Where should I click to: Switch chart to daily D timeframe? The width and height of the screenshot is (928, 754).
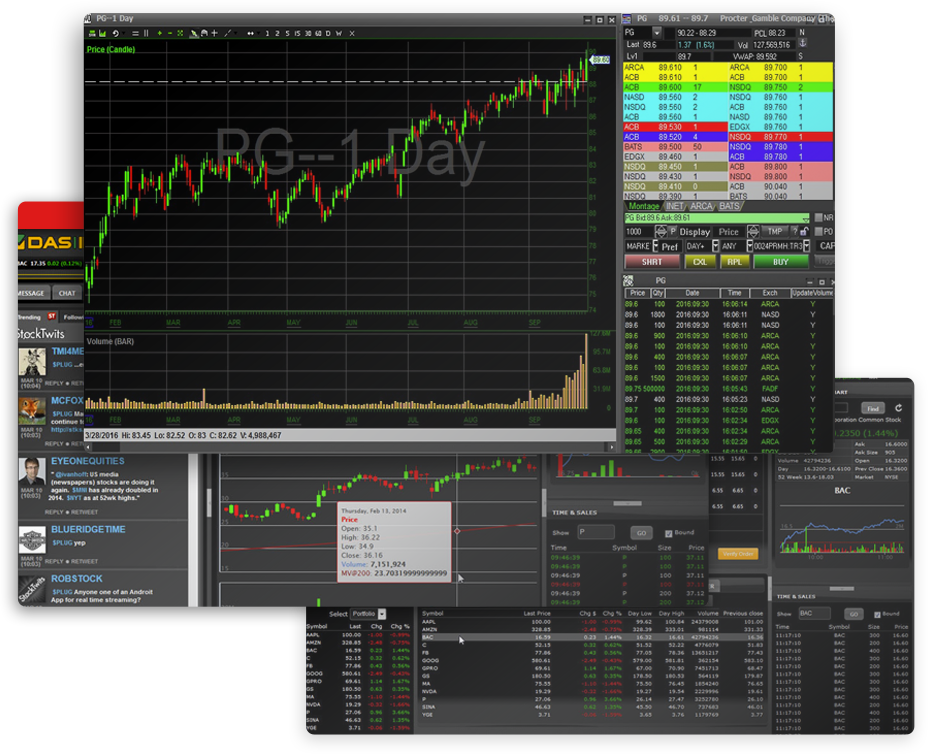click(328, 34)
